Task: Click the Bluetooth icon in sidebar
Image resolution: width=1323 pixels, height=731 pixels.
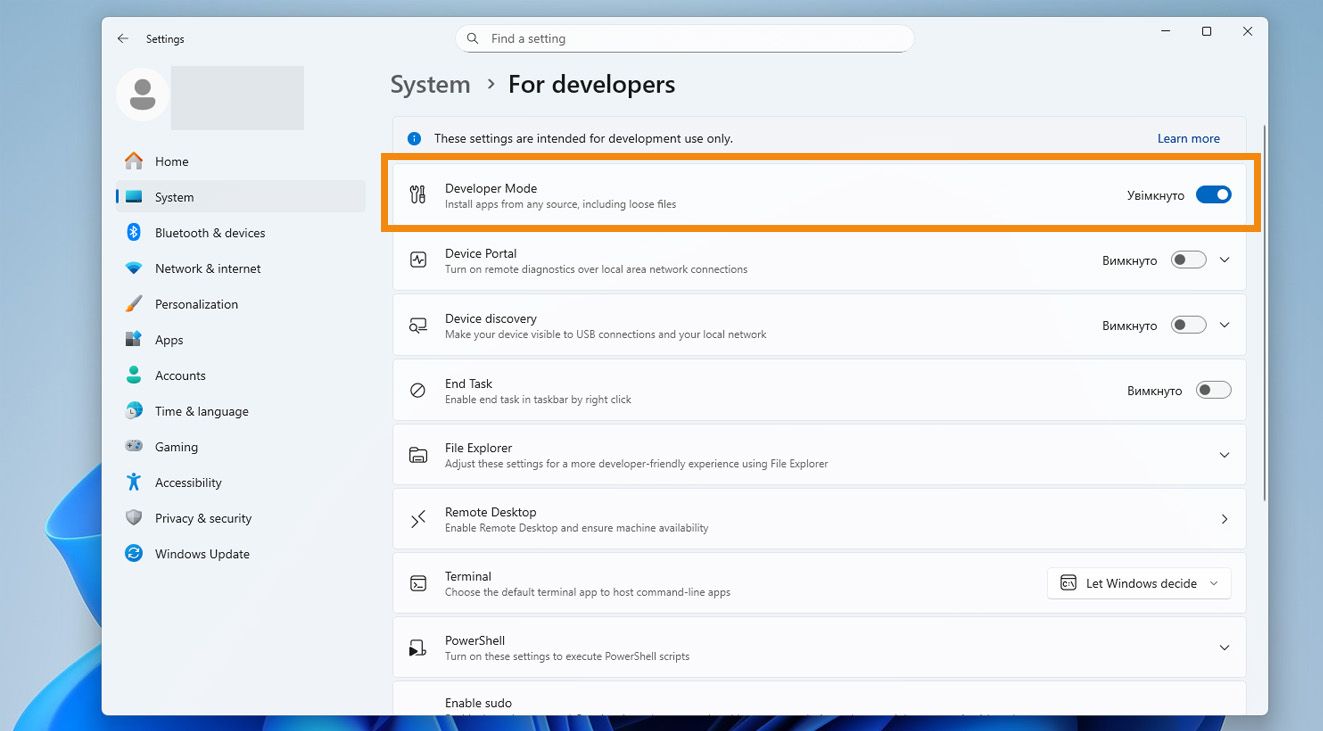Action: pos(133,233)
